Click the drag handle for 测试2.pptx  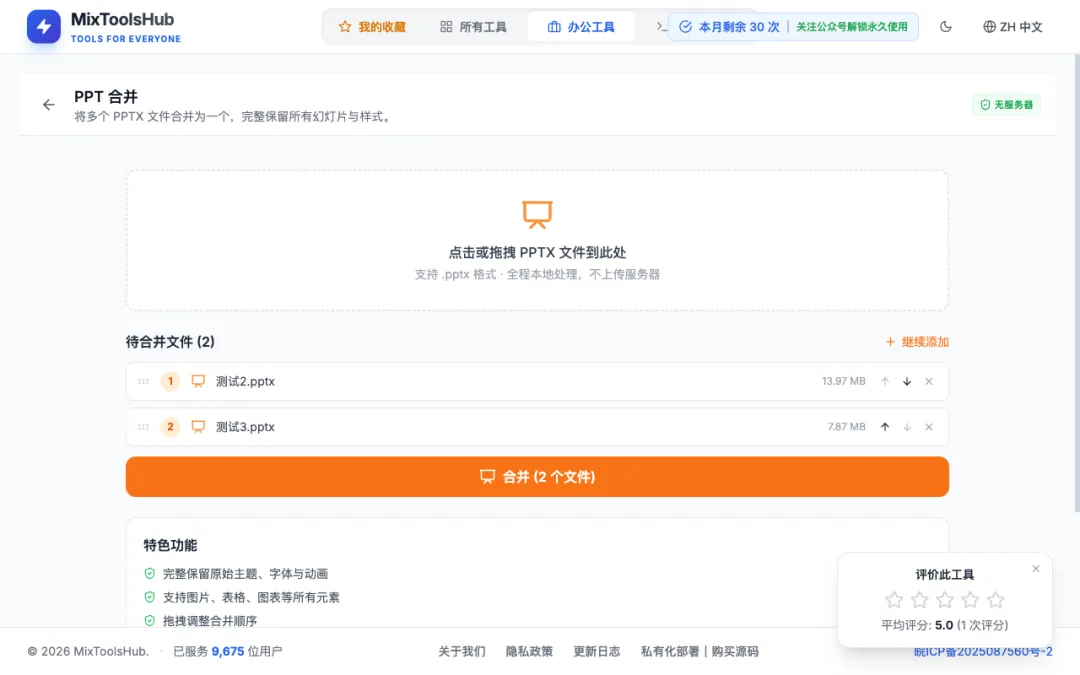pyautogui.click(x=143, y=381)
